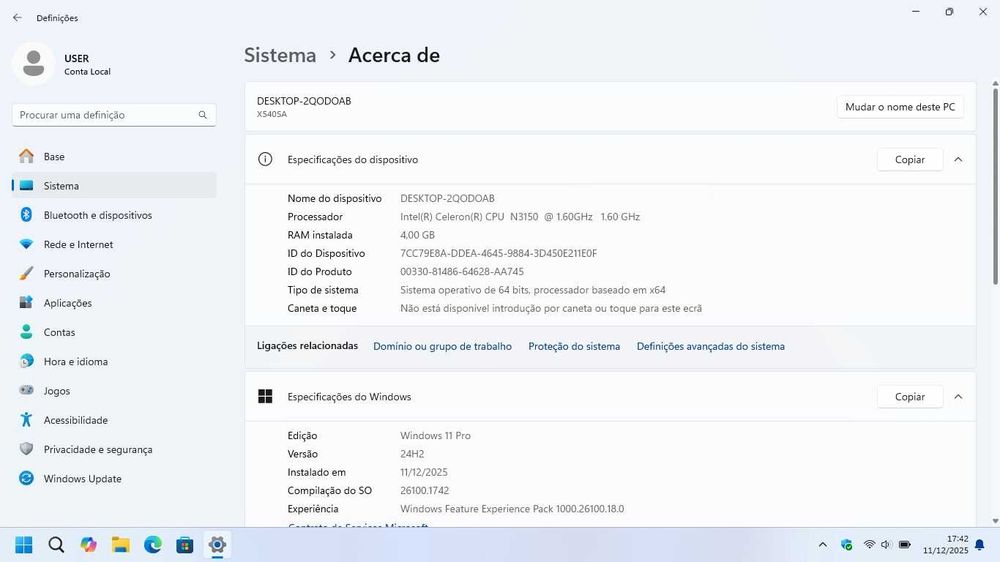Click ID do Dispositivo value 7CC79E8A
Screen dimensions: 1000x562
[498, 253]
